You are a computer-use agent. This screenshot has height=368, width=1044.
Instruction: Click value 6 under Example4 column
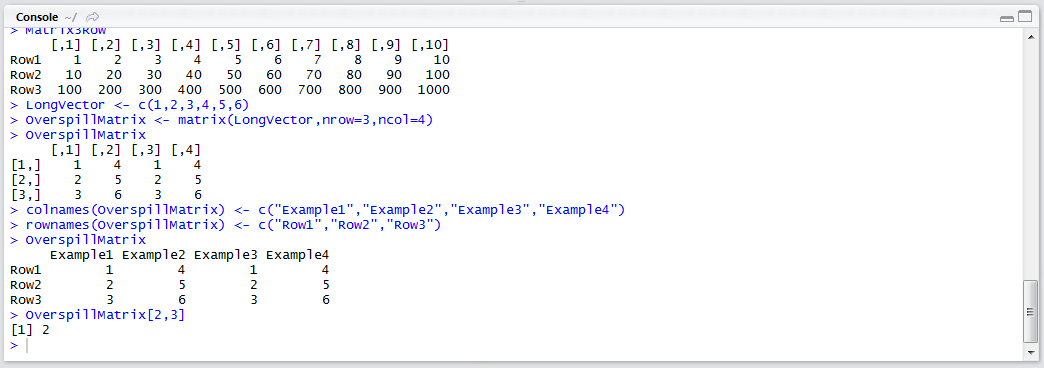tap(326, 300)
